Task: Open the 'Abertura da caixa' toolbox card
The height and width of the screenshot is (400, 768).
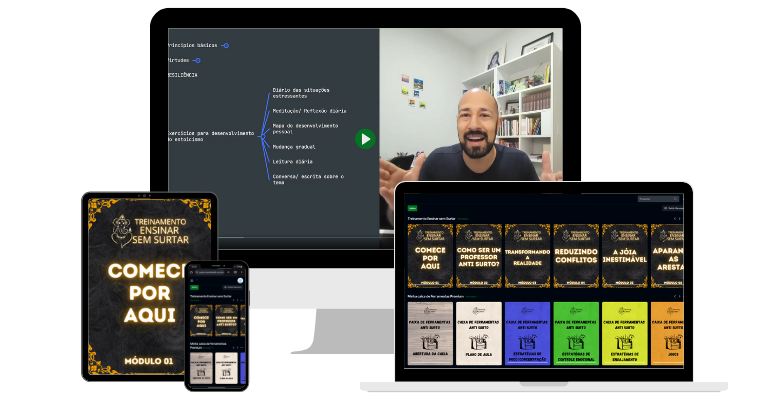Action: tap(430, 333)
